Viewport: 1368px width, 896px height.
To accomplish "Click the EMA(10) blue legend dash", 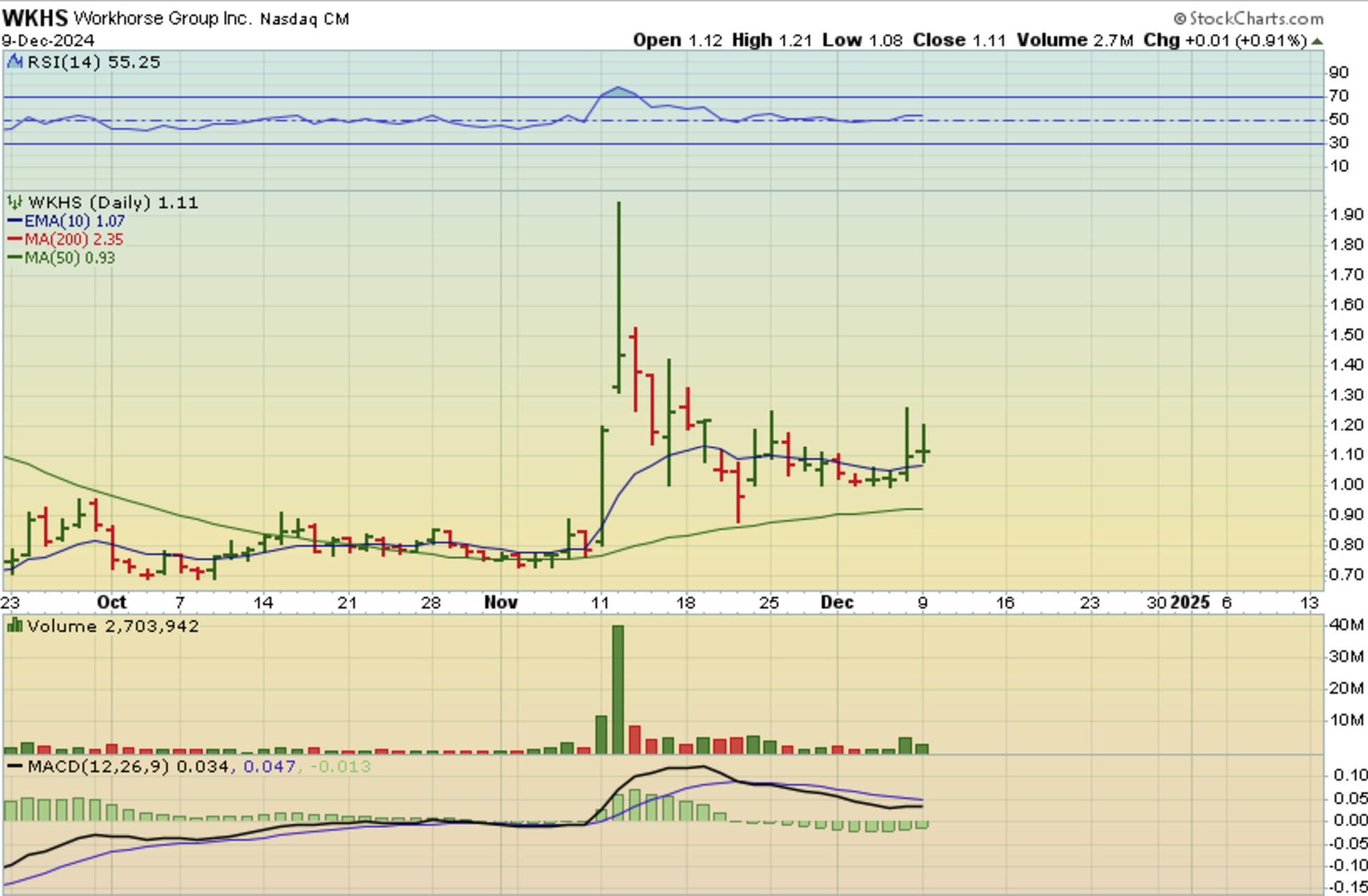I will [x=15, y=221].
